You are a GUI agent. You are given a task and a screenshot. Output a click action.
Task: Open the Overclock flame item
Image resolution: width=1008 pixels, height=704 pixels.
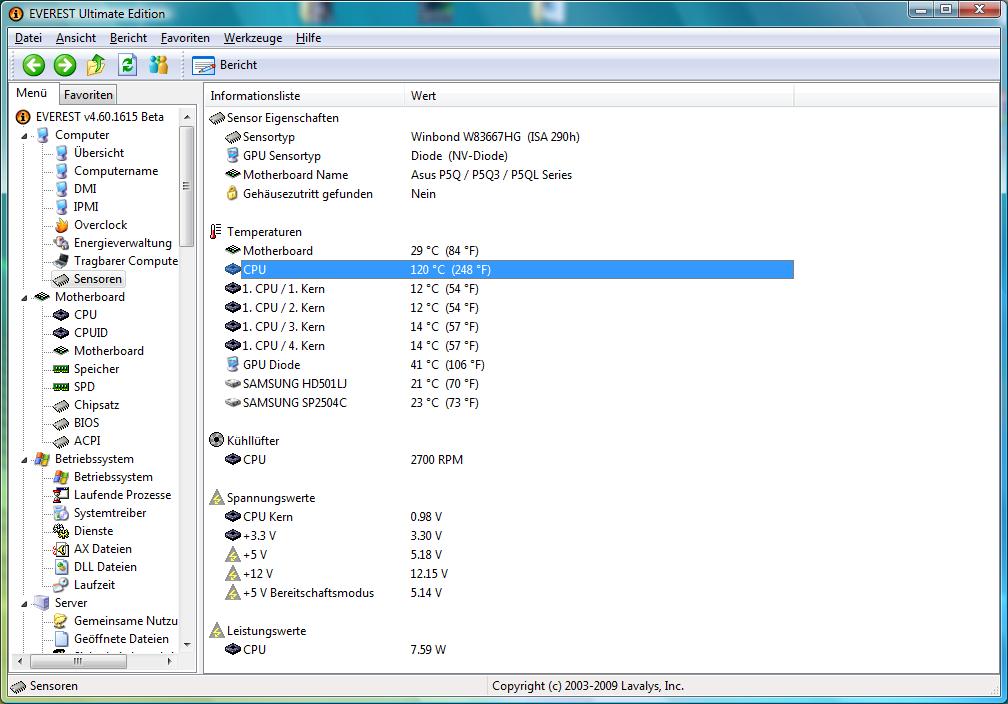100,225
